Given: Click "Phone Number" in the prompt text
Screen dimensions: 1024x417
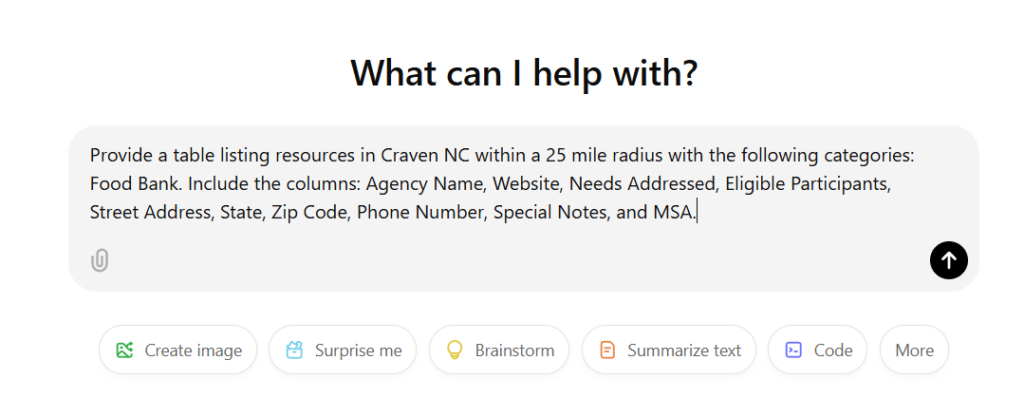Looking at the screenshot, I should 420,212.
